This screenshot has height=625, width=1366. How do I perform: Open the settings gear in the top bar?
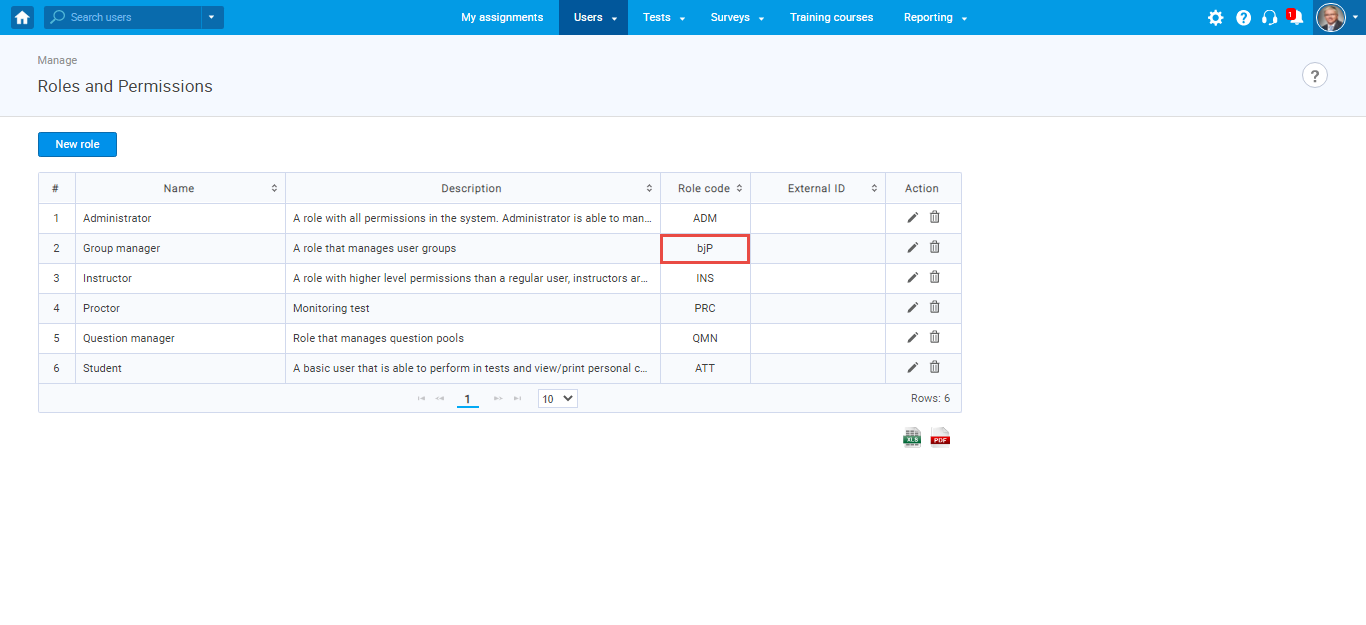click(x=1215, y=17)
